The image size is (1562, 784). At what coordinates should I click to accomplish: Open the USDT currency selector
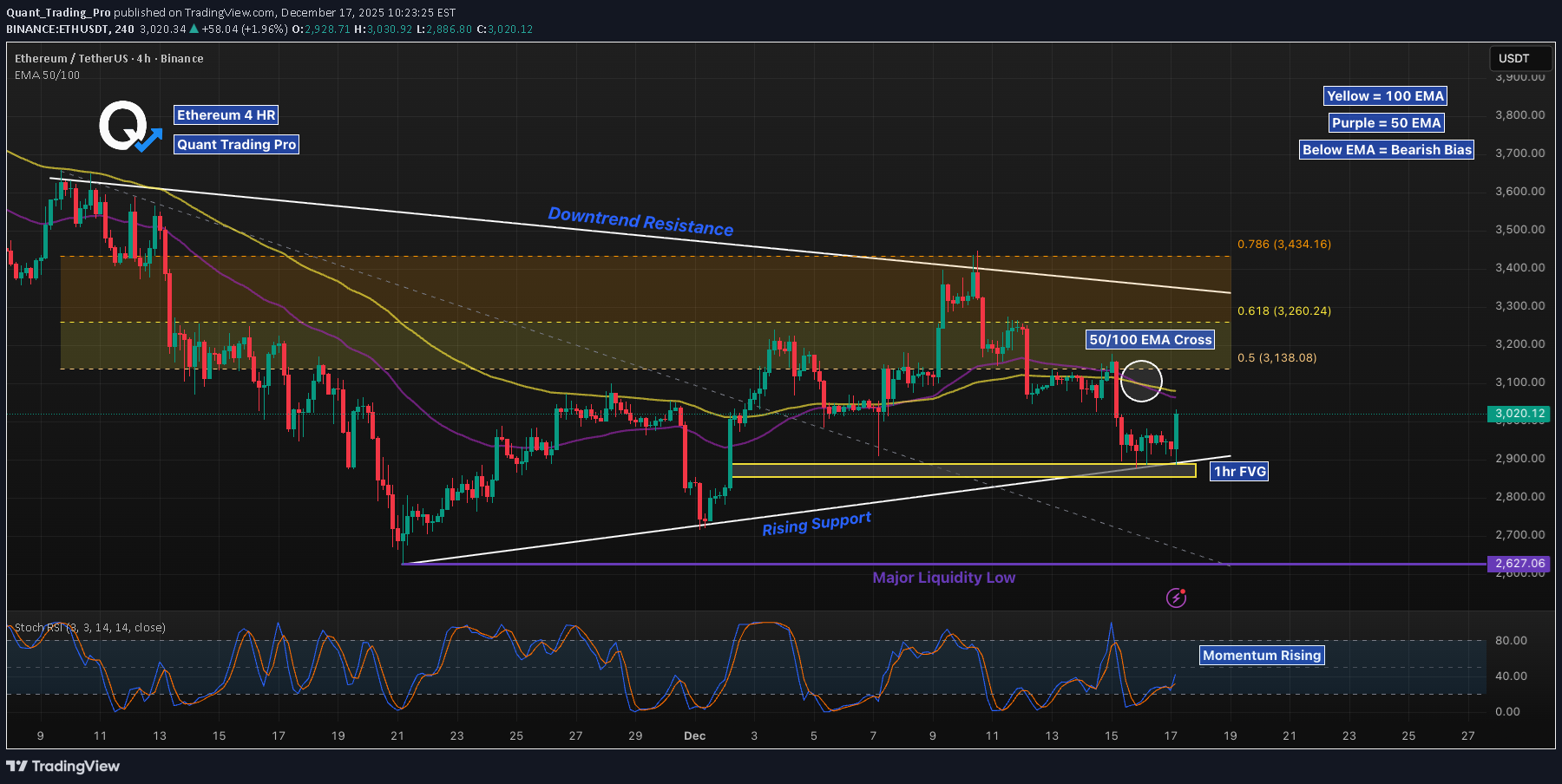pos(1519,58)
